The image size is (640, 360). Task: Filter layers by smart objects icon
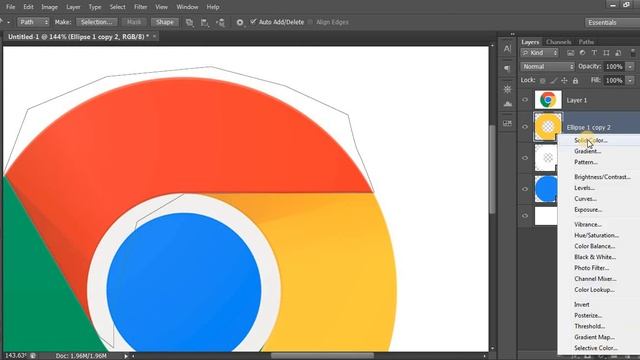click(x=618, y=53)
